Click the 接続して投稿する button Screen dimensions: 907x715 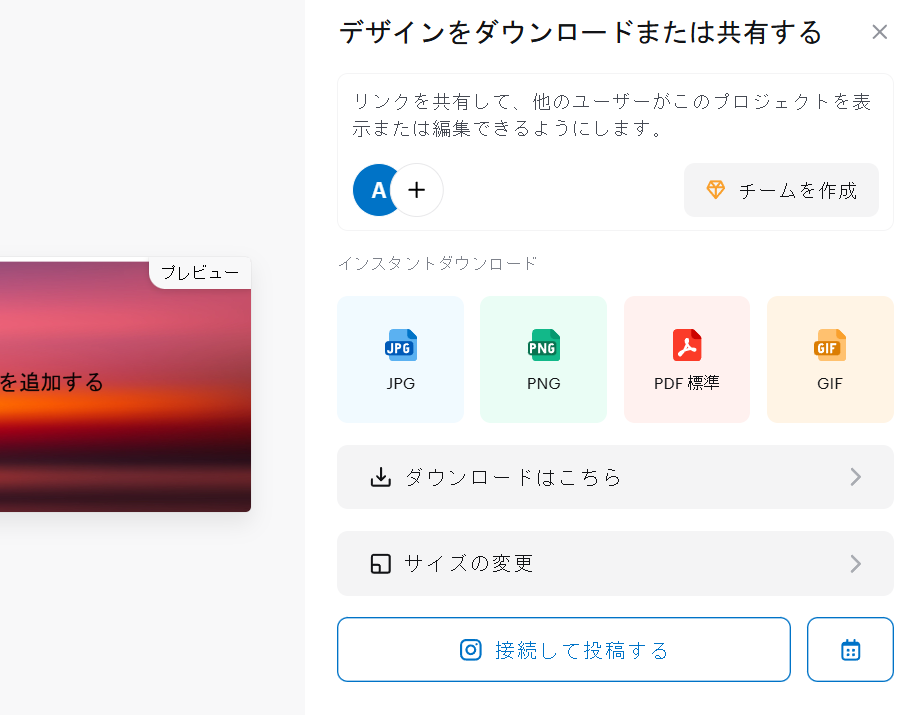click(564, 650)
